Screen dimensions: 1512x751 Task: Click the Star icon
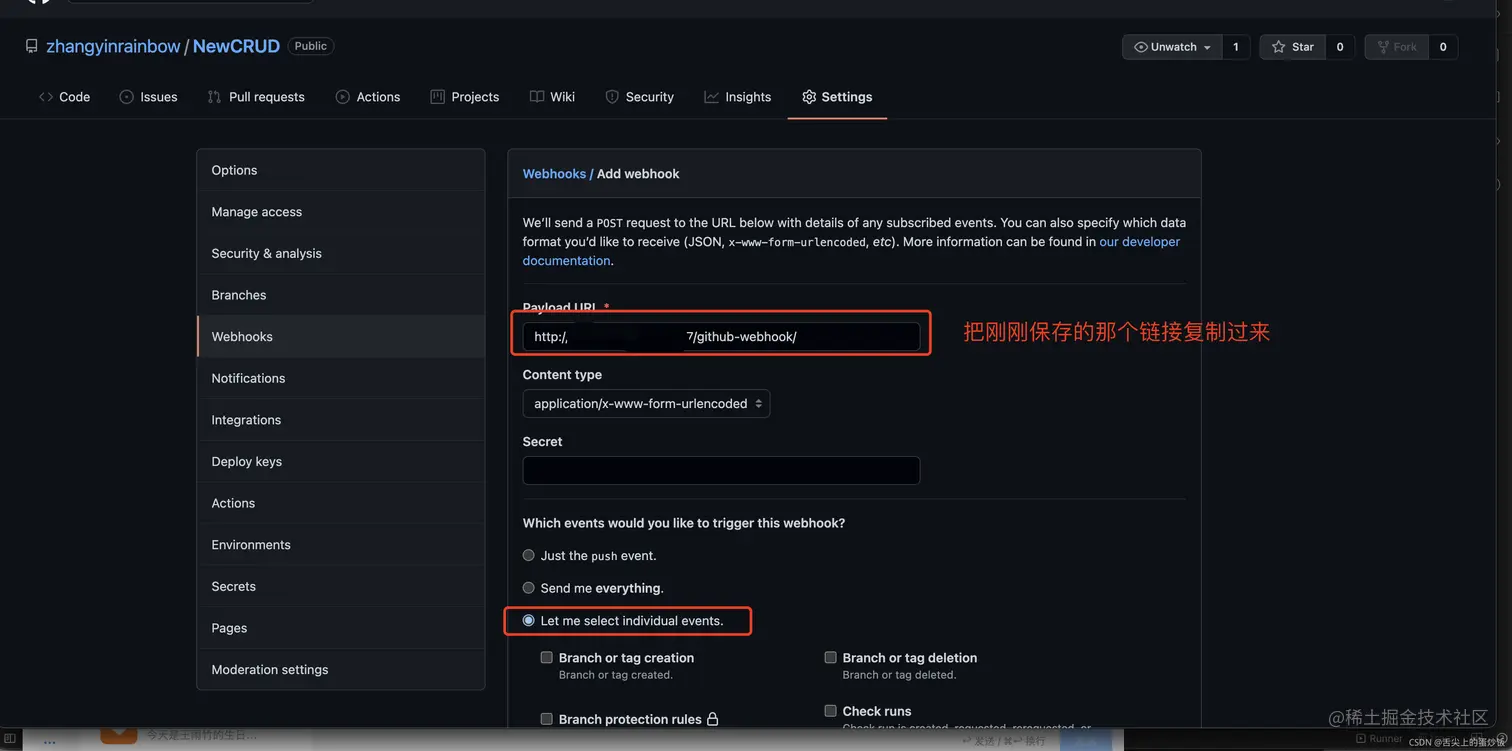coord(1278,47)
